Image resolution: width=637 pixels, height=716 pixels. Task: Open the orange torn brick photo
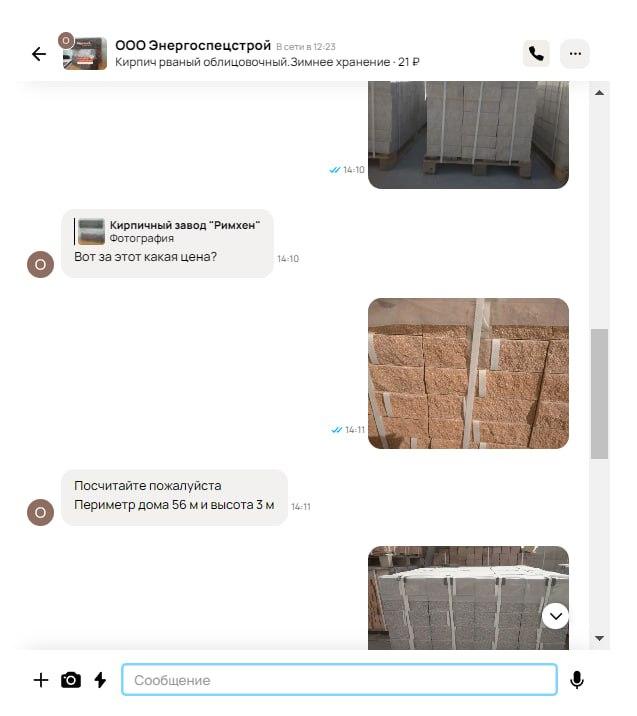tap(468, 374)
